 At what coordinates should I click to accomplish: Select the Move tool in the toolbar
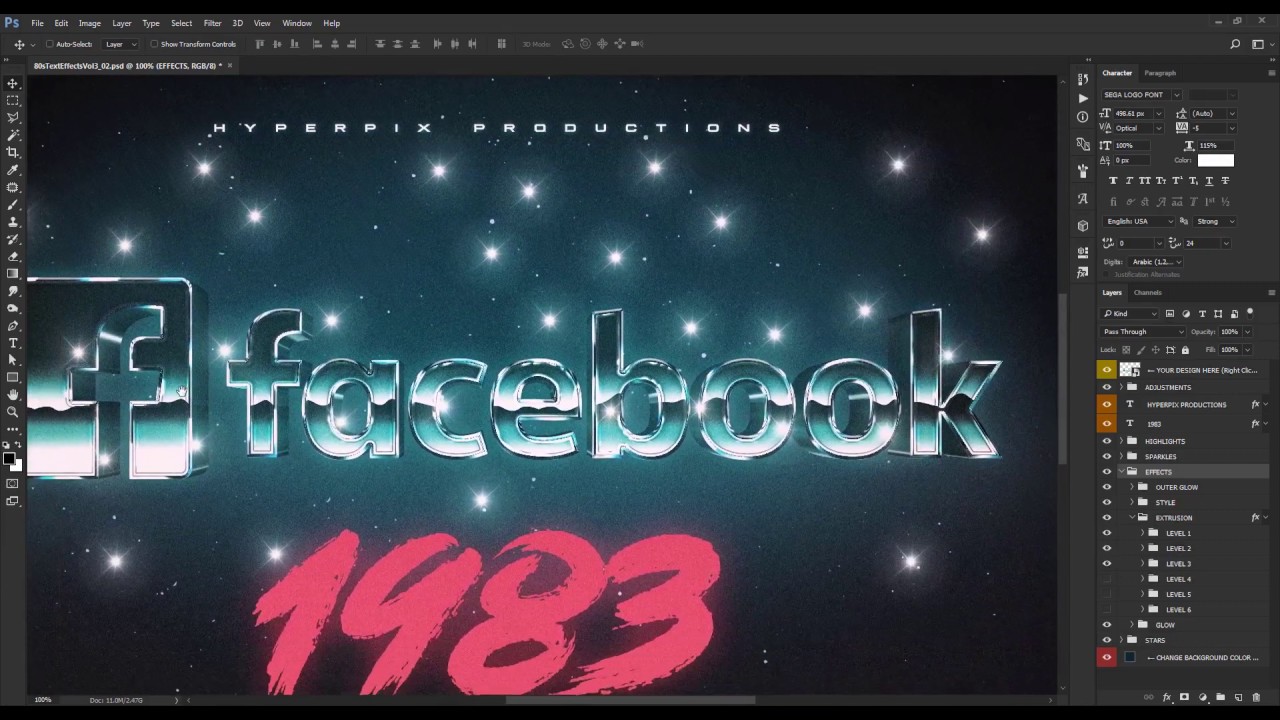tap(13, 83)
